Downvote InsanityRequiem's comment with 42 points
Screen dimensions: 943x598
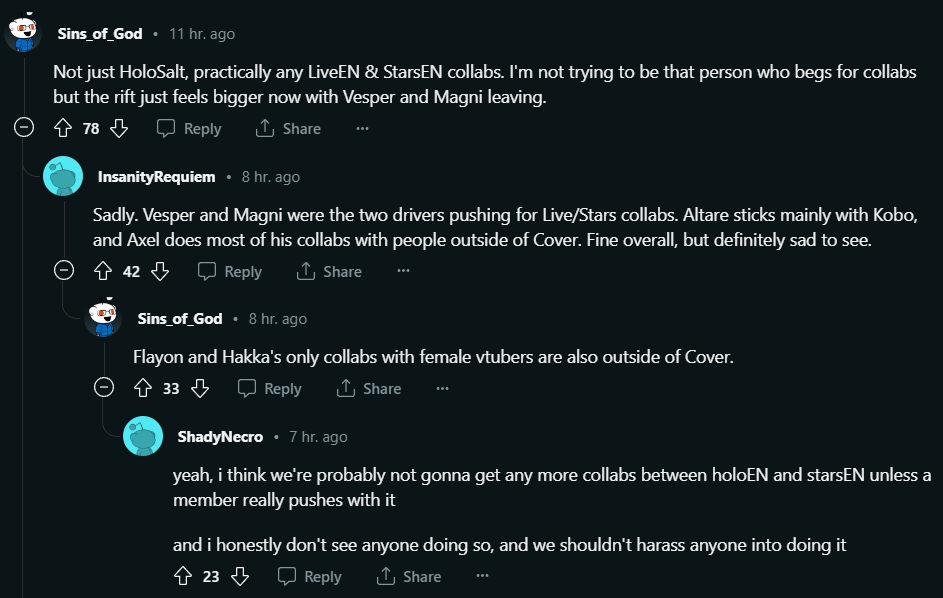(x=159, y=271)
